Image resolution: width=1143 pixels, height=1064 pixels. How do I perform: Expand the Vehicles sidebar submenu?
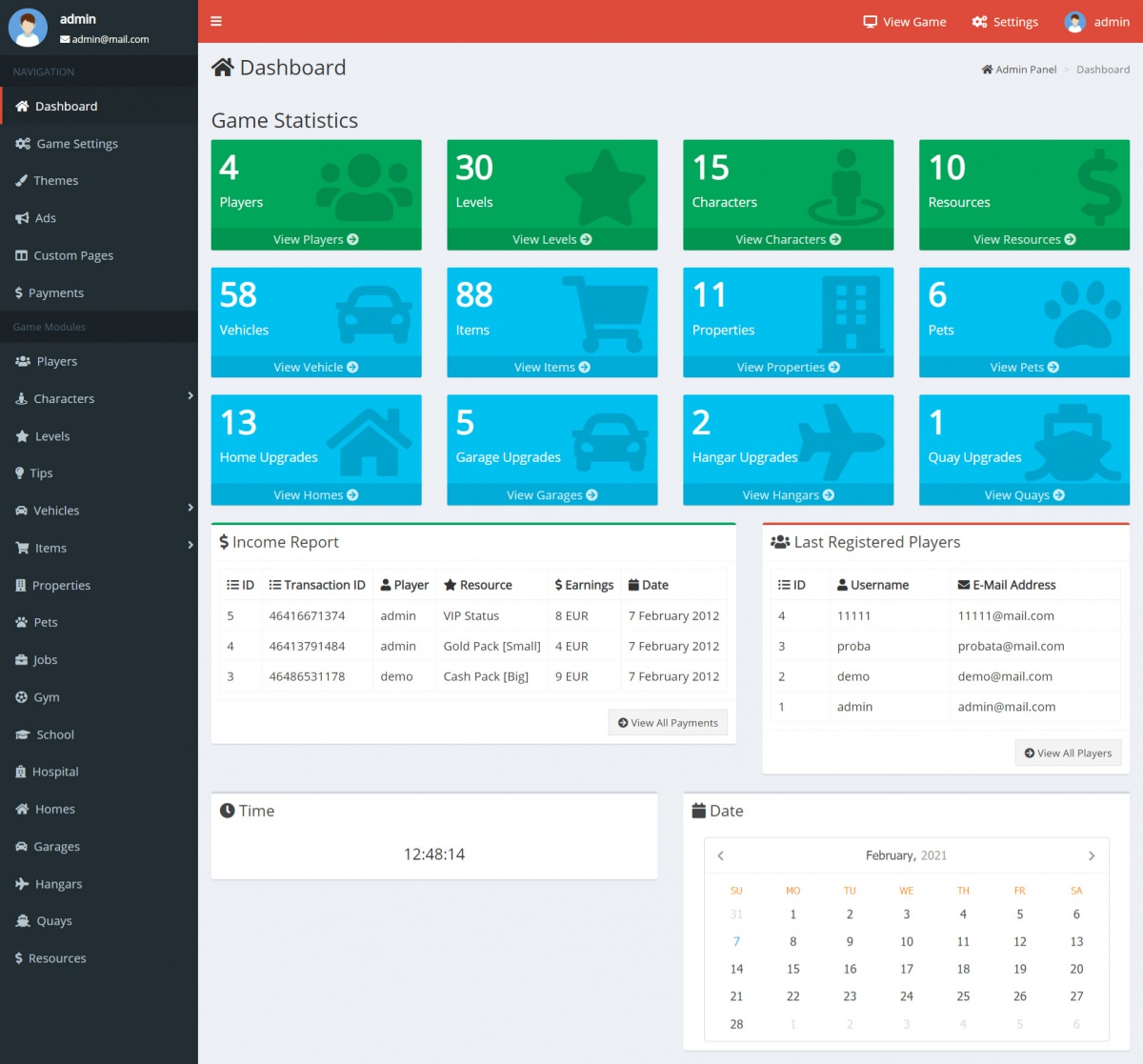pyautogui.click(x=190, y=509)
